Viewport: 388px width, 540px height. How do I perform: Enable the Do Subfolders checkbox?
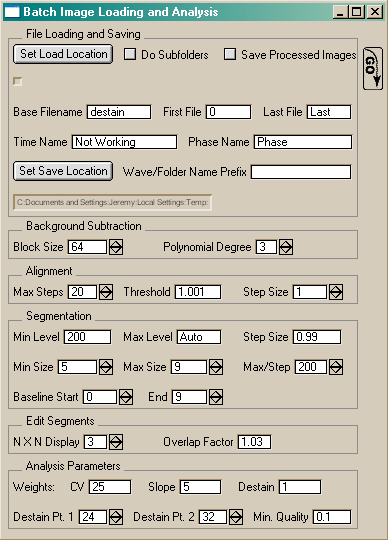(x=129, y=54)
